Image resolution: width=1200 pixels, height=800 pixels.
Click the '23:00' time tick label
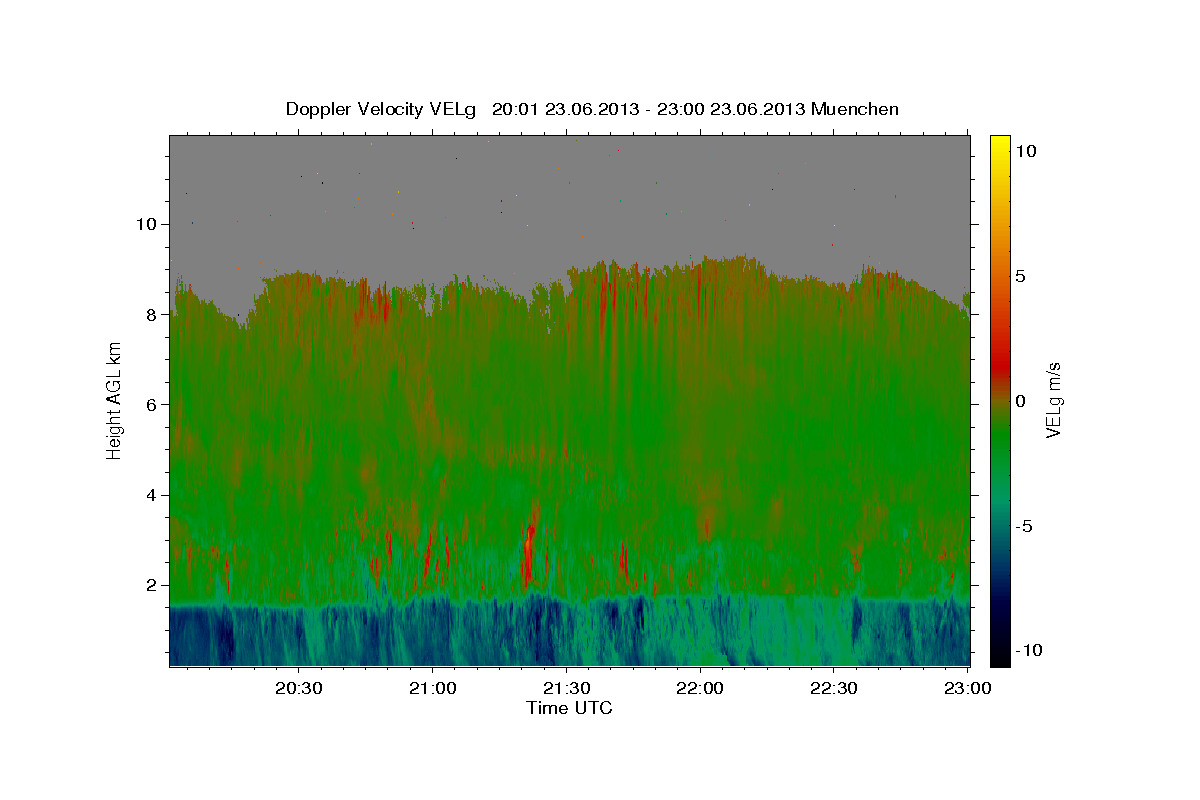click(x=967, y=689)
